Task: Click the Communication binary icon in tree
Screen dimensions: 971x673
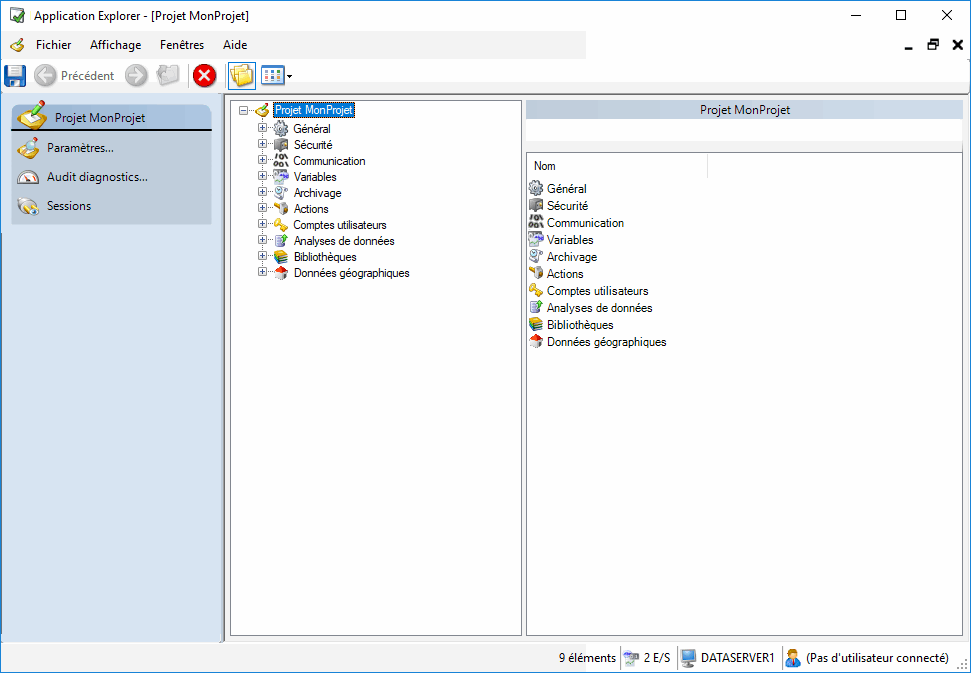Action: (x=281, y=160)
